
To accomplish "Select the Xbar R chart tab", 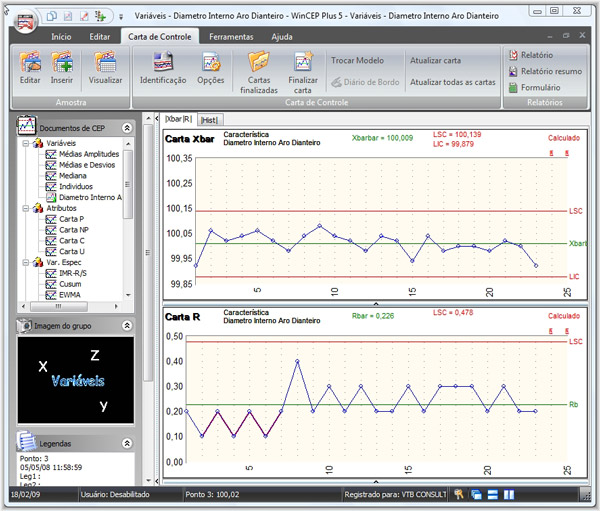I will [x=178, y=119].
